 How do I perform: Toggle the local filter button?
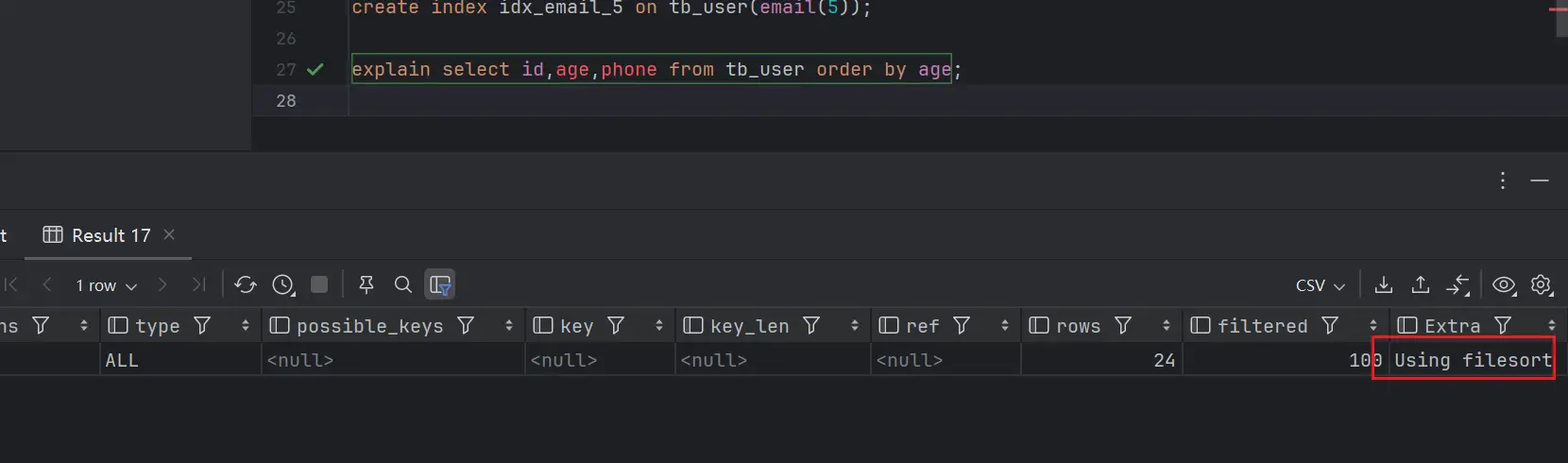pyautogui.click(x=439, y=284)
